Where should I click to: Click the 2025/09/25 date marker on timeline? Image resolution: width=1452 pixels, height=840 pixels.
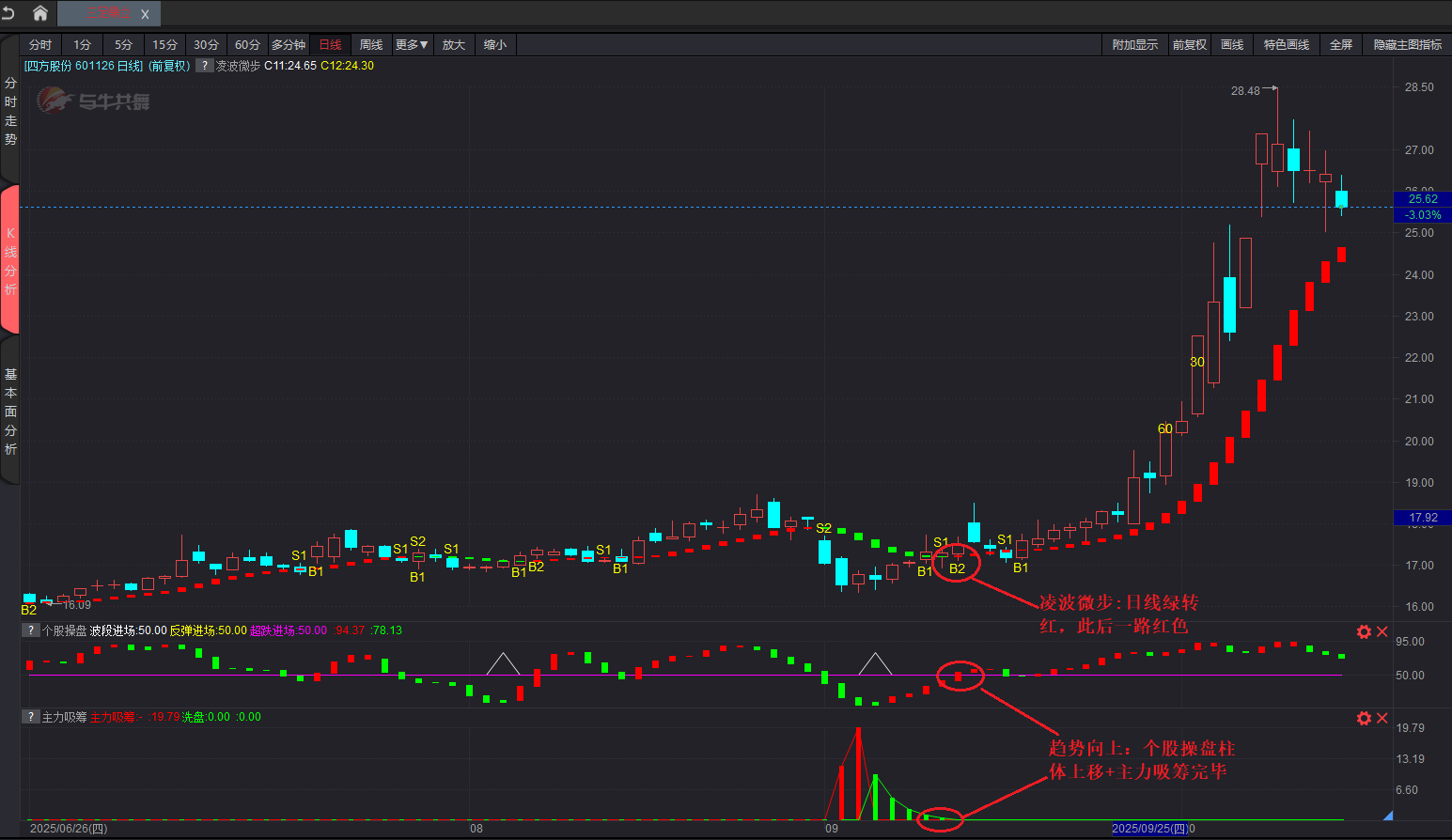1149,829
